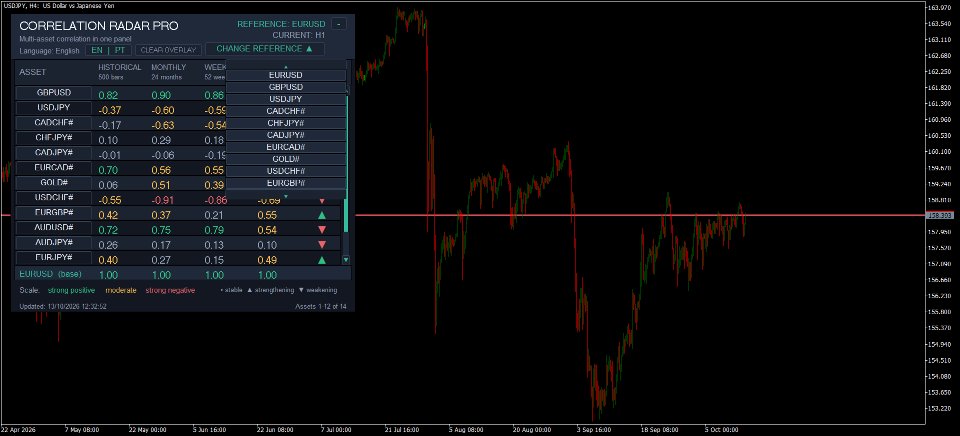960x436 pixels.
Task: Click the HISTORICAL column header
Action: point(120,67)
